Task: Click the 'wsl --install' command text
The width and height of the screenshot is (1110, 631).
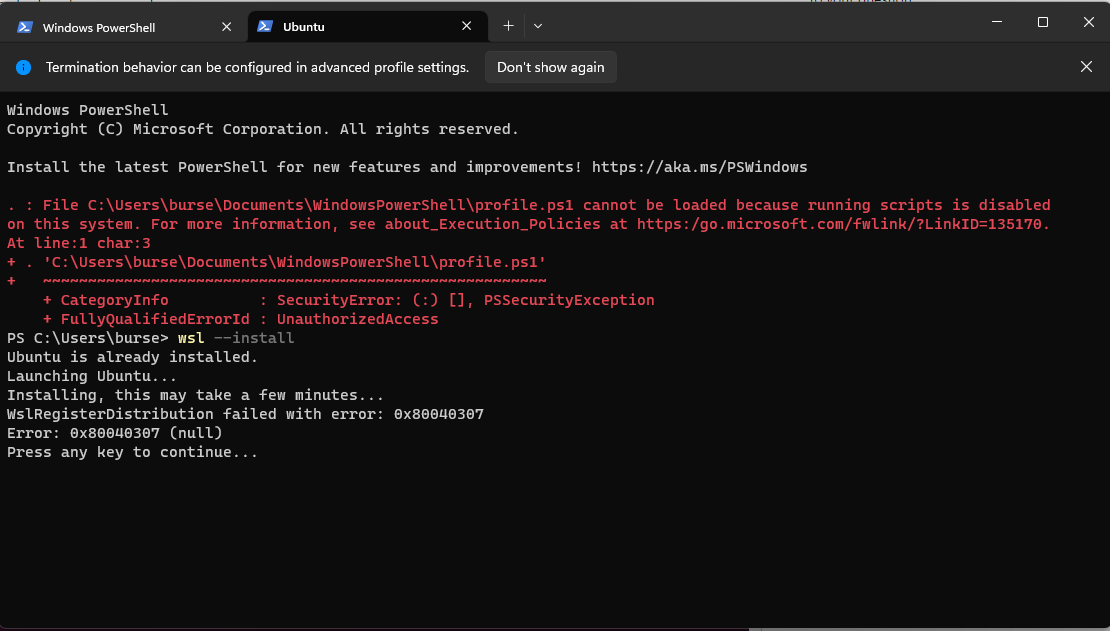Action: pyautogui.click(x=236, y=339)
